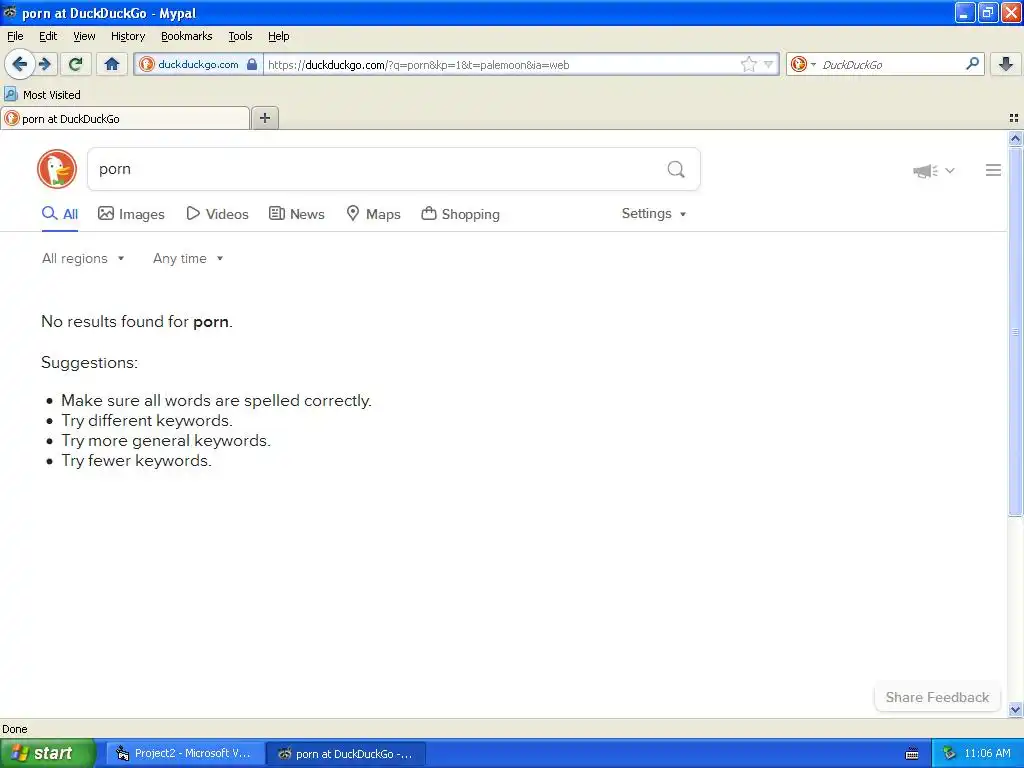Click the padlock site identity icon
The height and width of the screenshot is (768, 1024).
252,64
